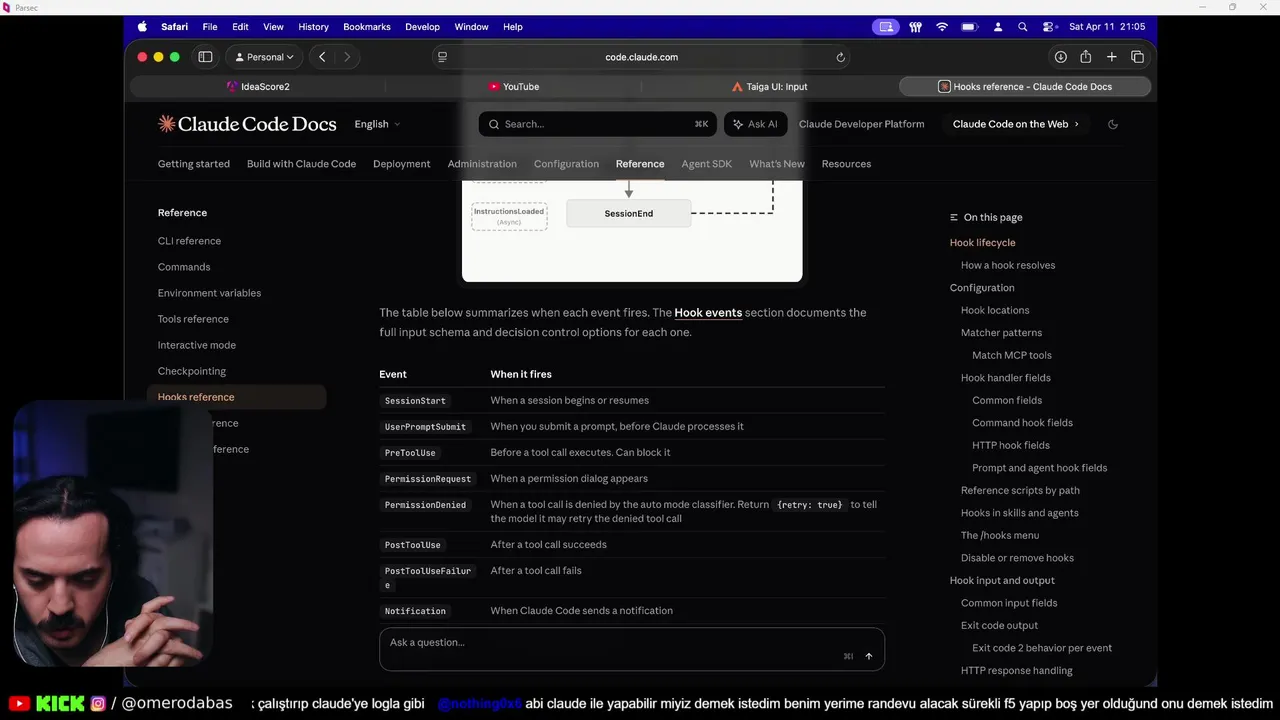Open Claude Developer Platform link

(x=861, y=124)
